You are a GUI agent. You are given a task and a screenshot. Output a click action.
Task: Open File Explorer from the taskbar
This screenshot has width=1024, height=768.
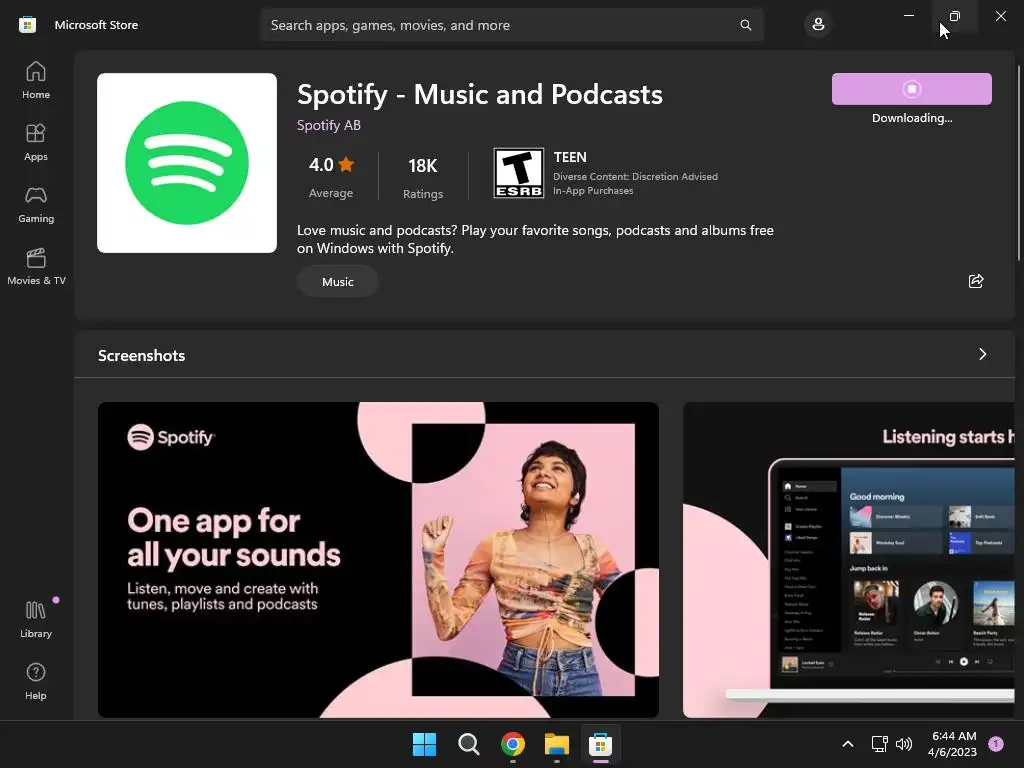[x=556, y=744]
